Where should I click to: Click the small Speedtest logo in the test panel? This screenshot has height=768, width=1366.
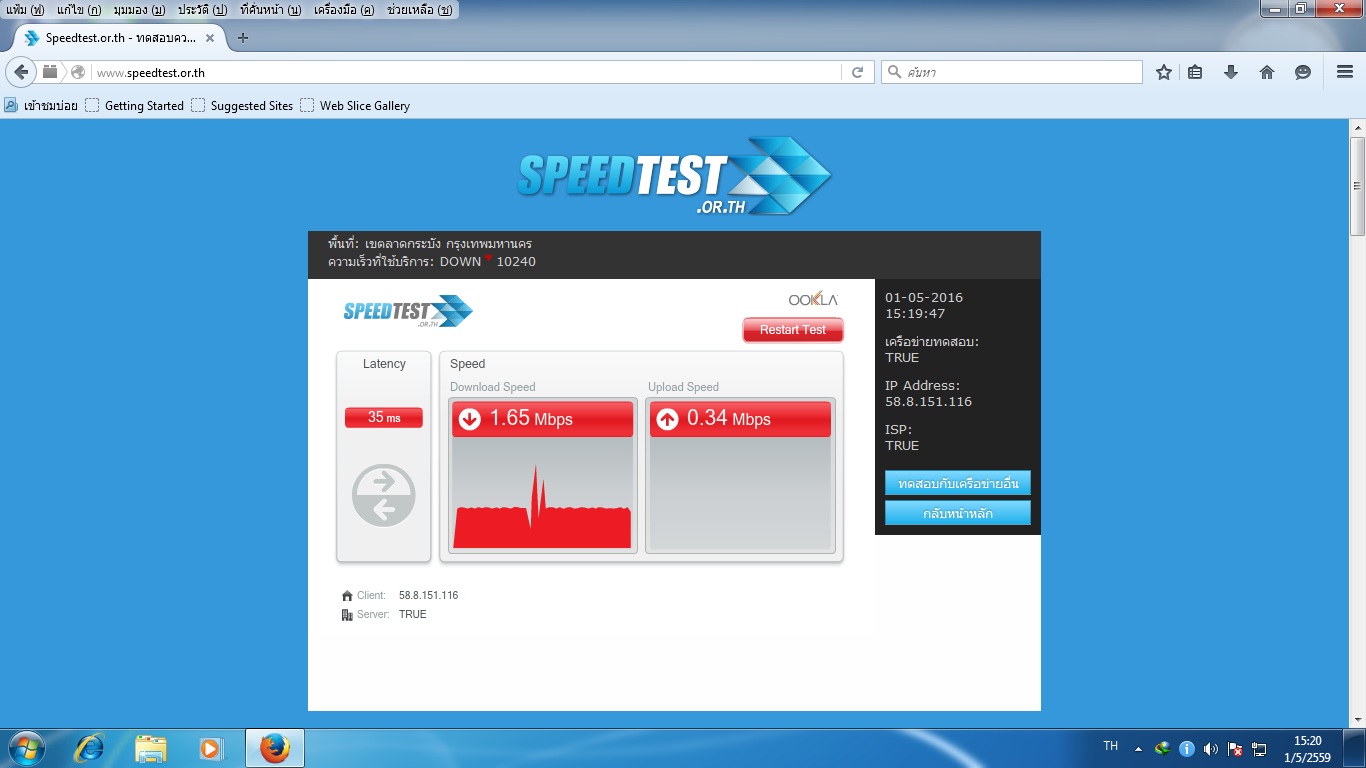408,311
